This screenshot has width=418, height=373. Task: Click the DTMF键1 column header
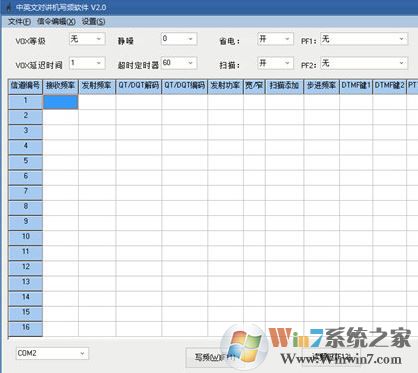[x=356, y=86]
